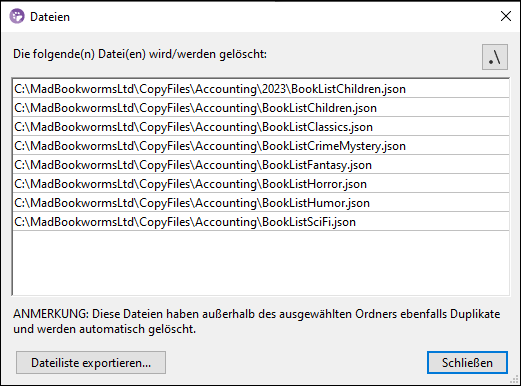
Task: Click the Dateien window title text
Action: click(50, 17)
